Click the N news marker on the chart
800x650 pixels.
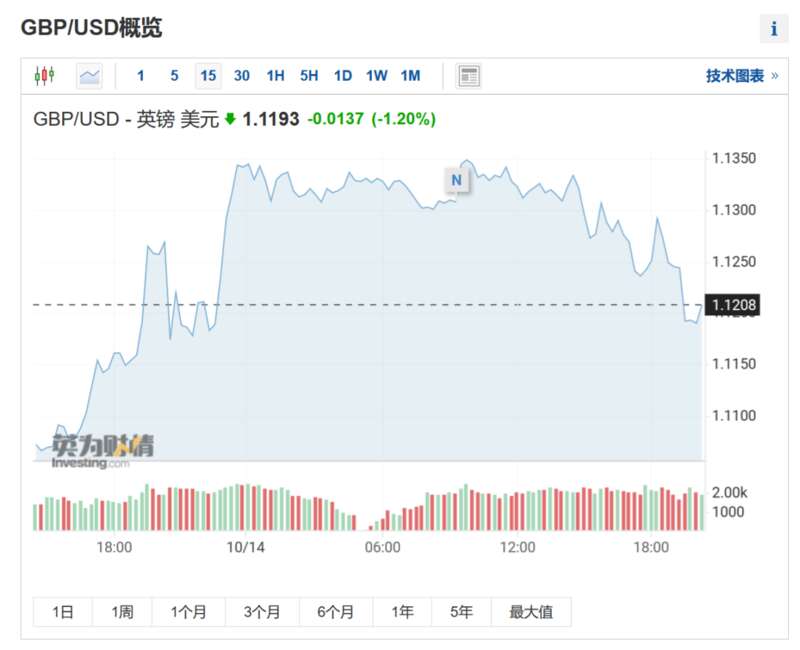[x=456, y=180]
